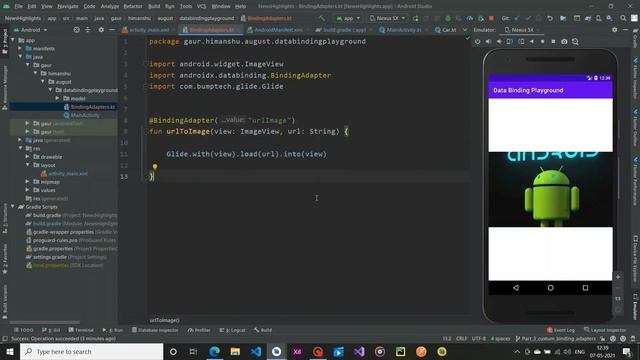Image resolution: width=640 pixels, height=360 pixels.
Task: Expand the drawable folder
Action: 27,157
